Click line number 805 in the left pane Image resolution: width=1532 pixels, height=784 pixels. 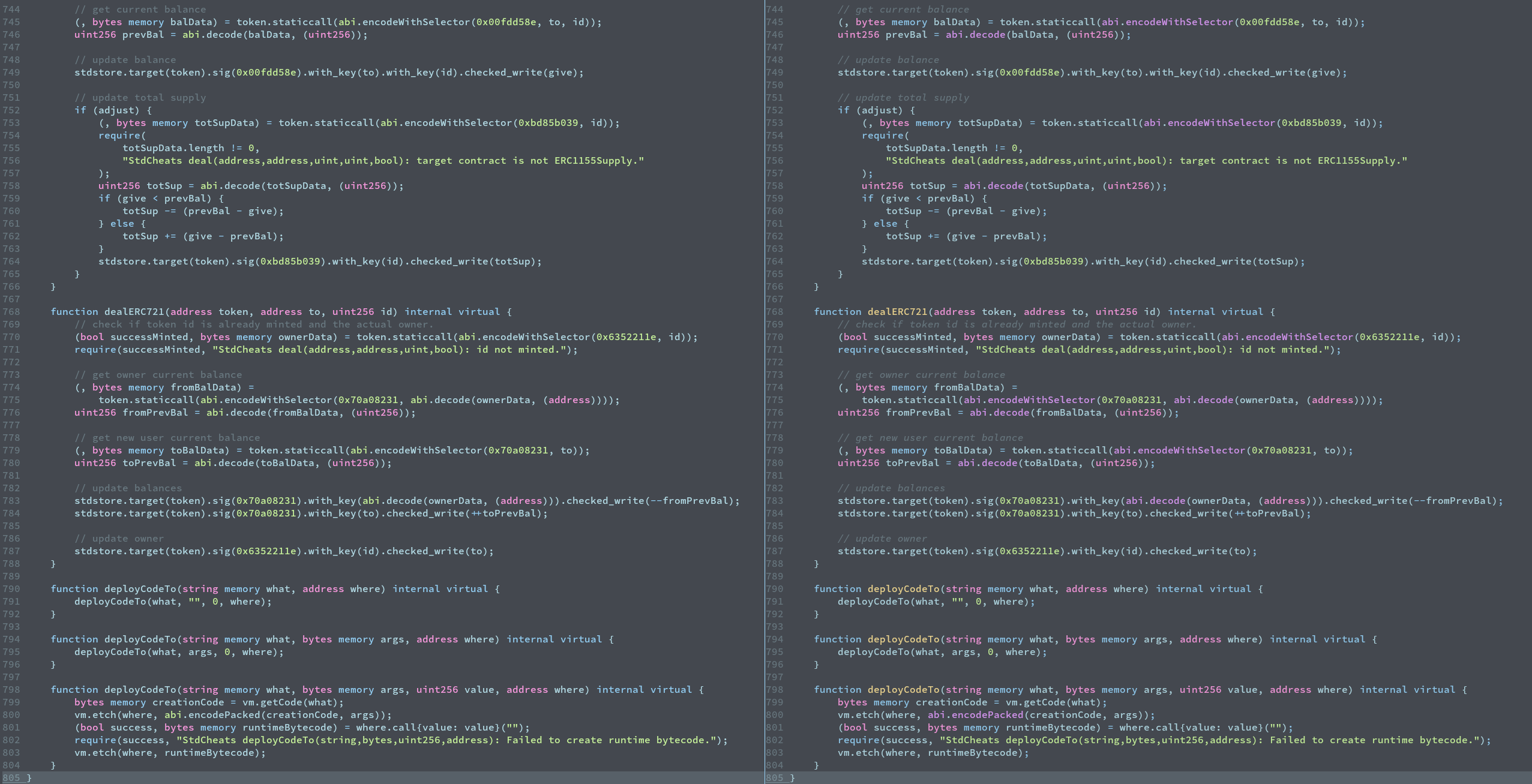pyautogui.click(x=11, y=778)
